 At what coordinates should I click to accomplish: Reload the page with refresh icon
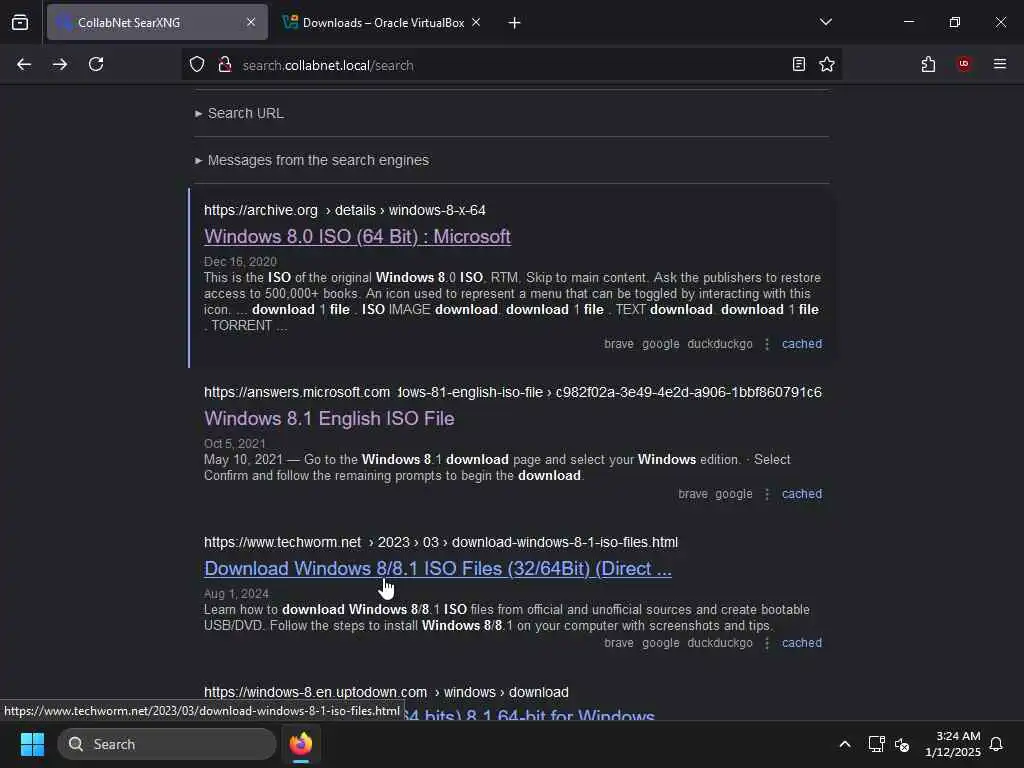96,65
